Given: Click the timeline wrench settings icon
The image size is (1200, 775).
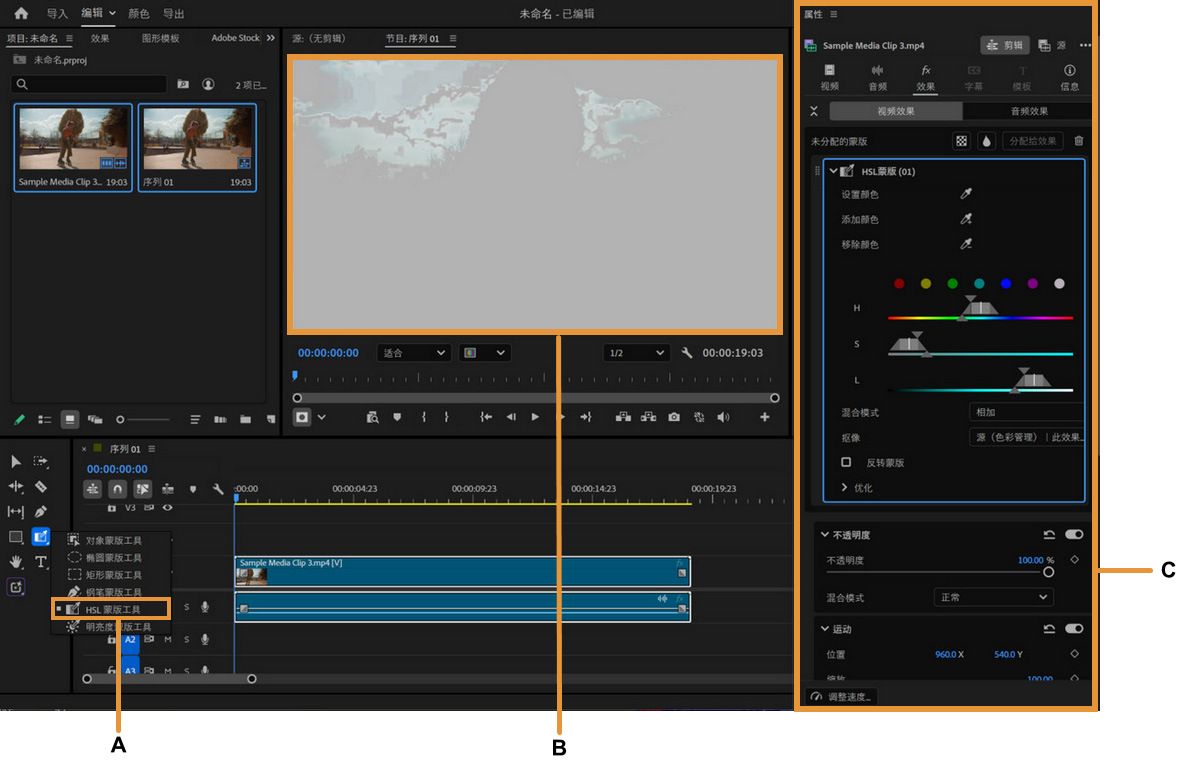Looking at the screenshot, I should click(218, 489).
